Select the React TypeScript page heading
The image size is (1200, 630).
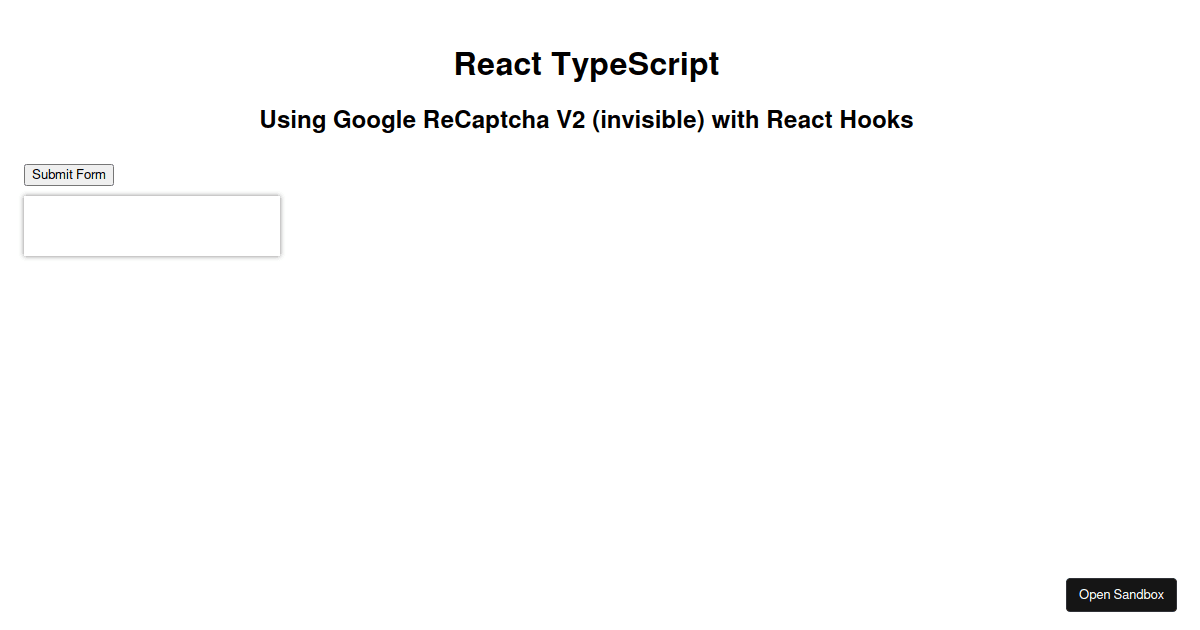586,64
